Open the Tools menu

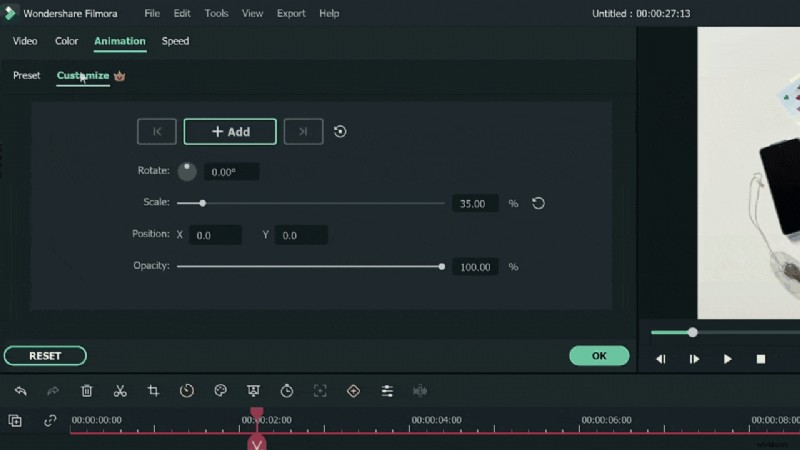(x=216, y=14)
